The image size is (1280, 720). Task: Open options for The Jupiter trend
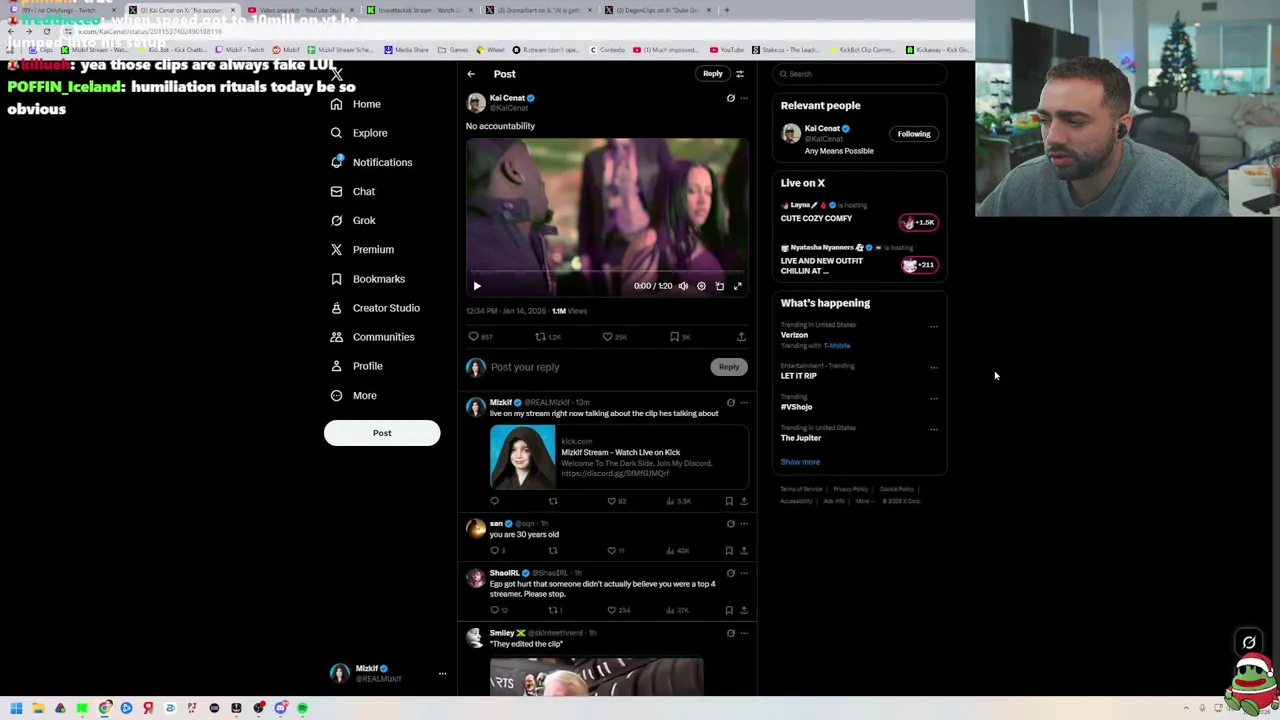(x=934, y=429)
